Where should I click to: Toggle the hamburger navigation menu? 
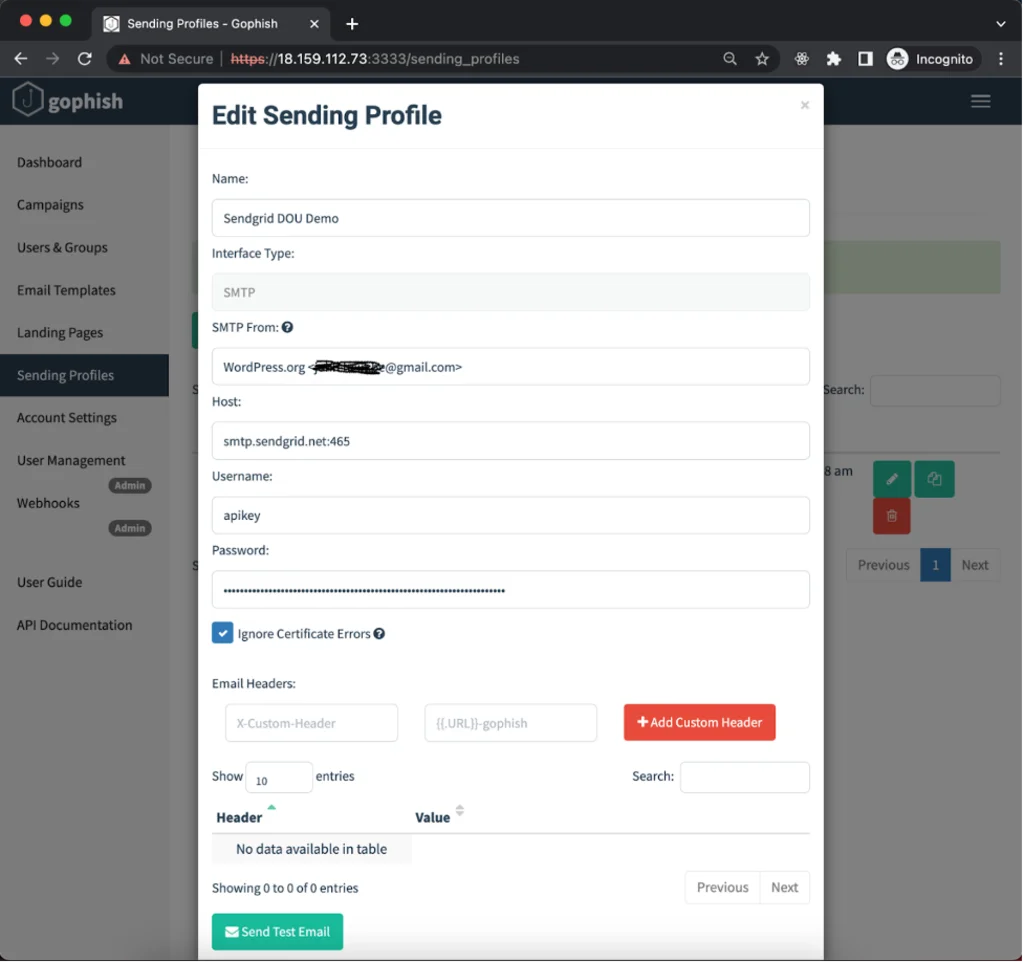click(980, 101)
